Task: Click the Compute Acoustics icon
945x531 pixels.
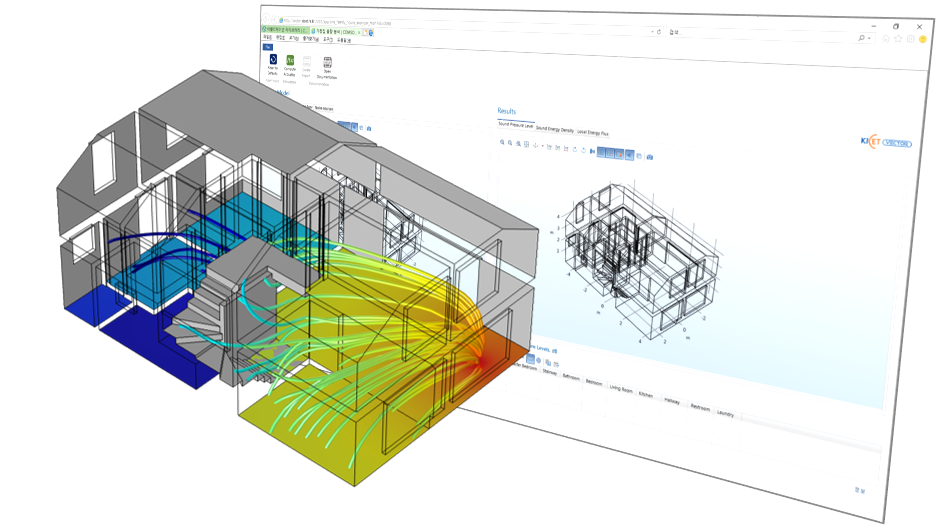Action: [290, 62]
